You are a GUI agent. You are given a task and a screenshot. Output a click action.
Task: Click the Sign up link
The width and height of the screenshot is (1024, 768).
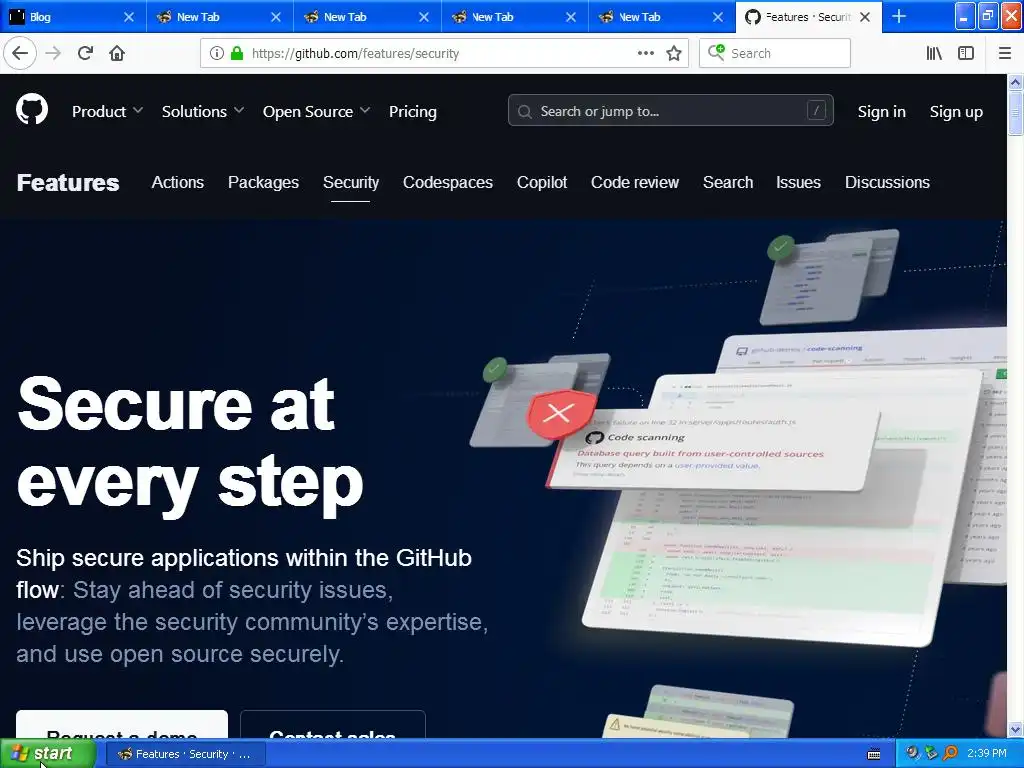[956, 112]
